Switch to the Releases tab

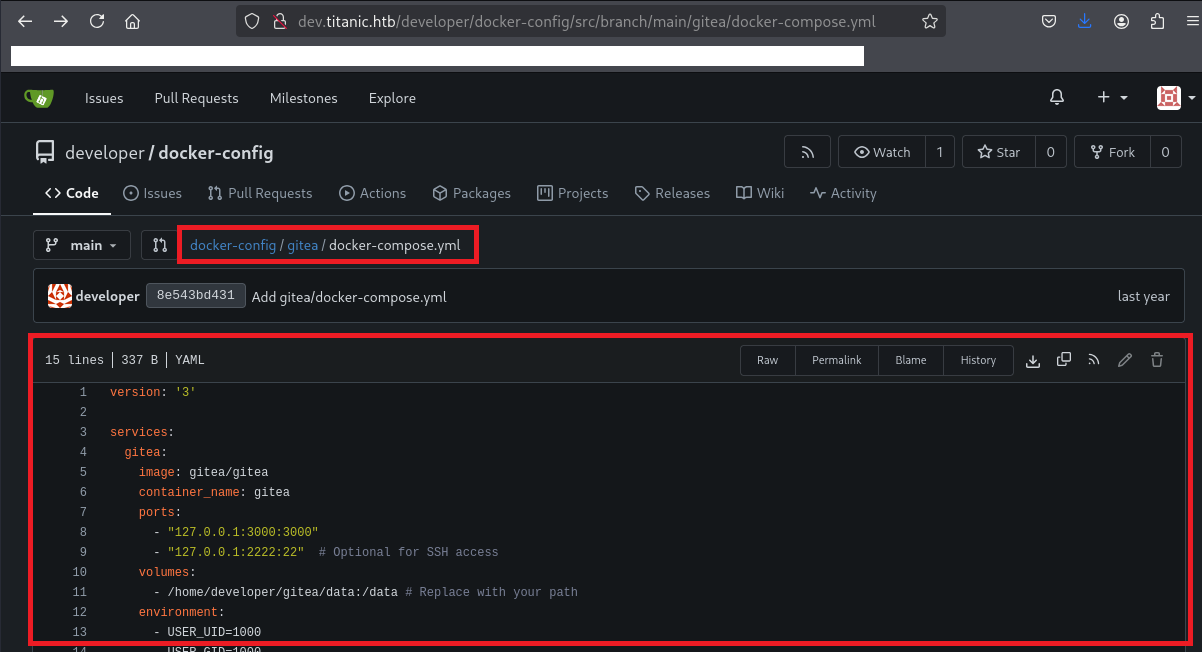point(672,193)
